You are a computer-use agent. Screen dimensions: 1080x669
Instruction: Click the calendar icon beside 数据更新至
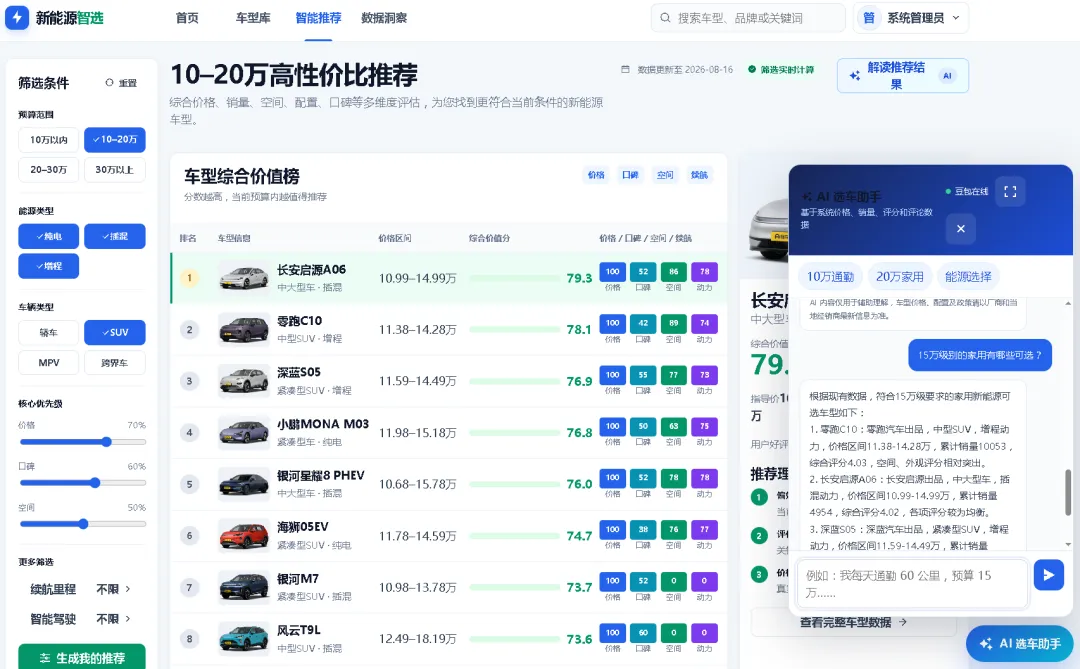pyautogui.click(x=625, y=70)
